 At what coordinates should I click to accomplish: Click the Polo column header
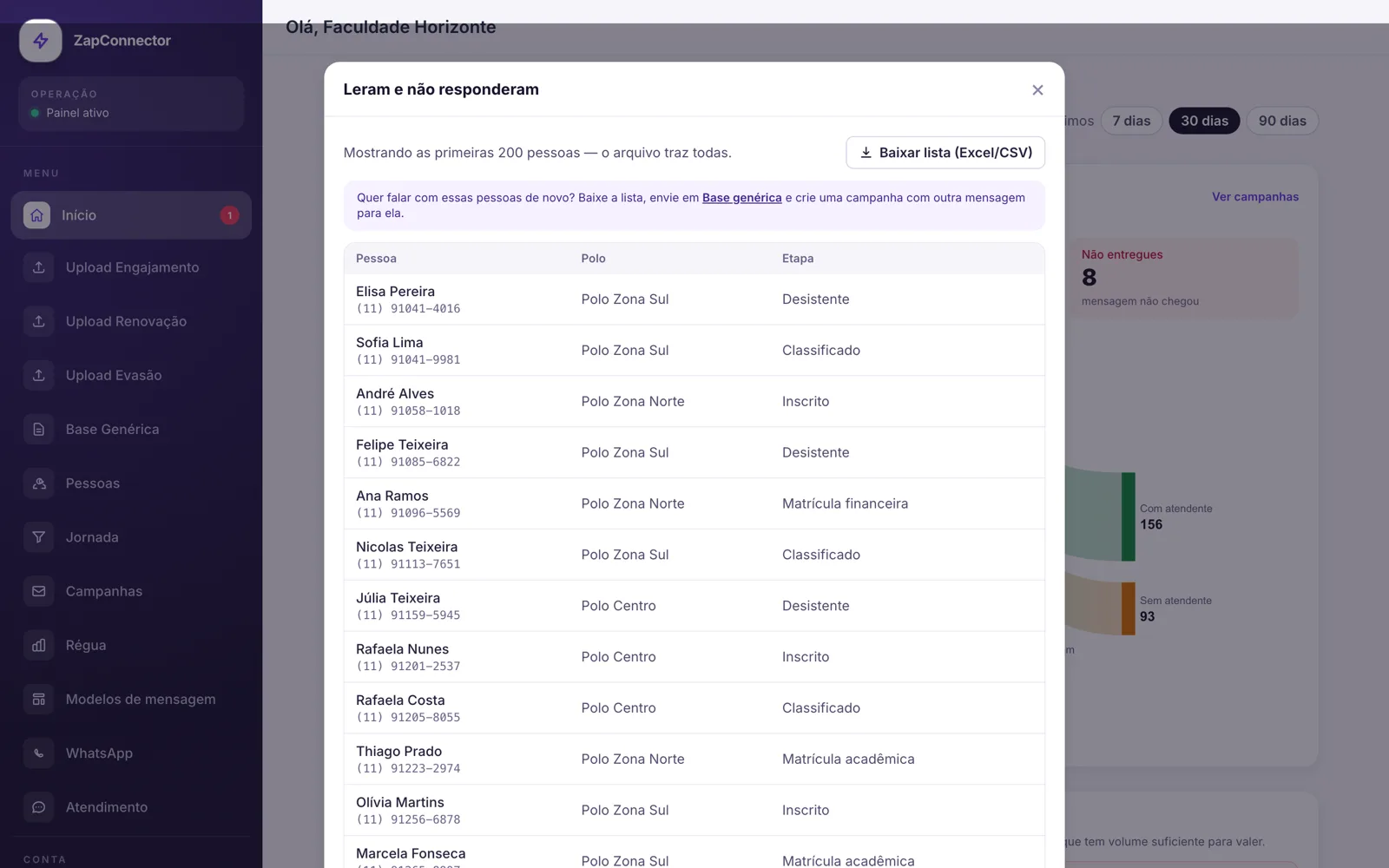594,259
